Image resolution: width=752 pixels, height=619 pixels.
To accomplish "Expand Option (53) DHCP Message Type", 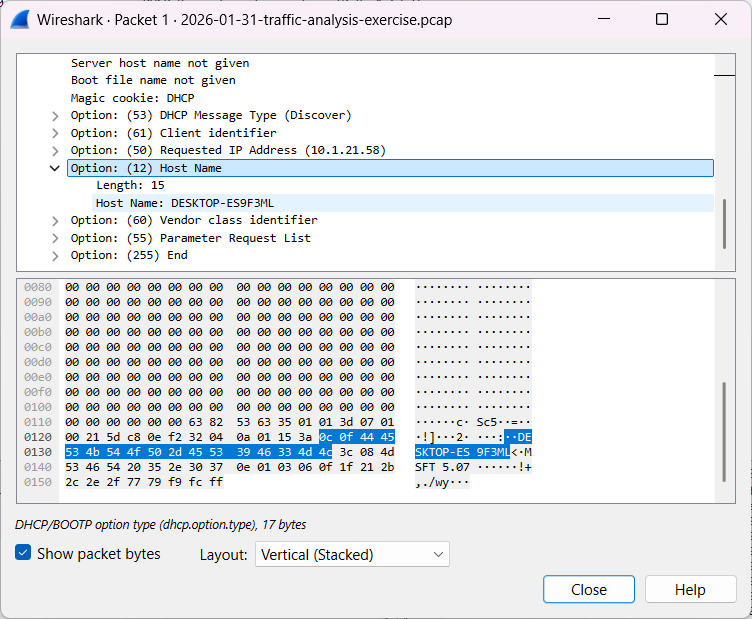I will pos(55,116).
